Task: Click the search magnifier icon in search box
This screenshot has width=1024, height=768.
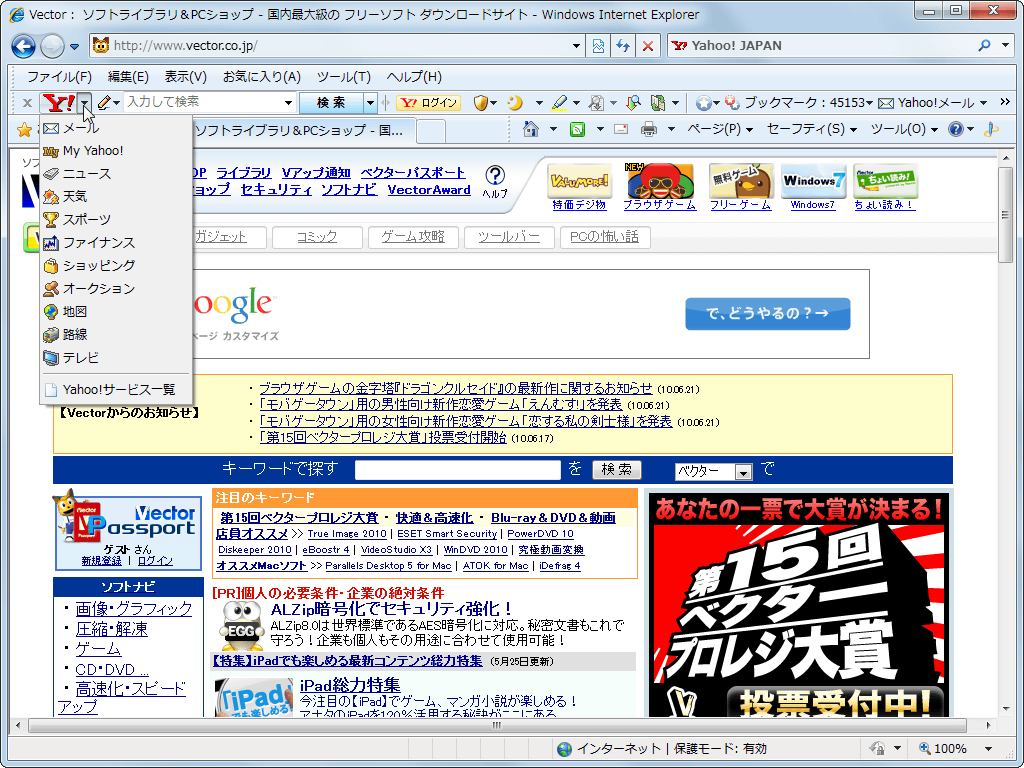Action: [x=984, y=46]
